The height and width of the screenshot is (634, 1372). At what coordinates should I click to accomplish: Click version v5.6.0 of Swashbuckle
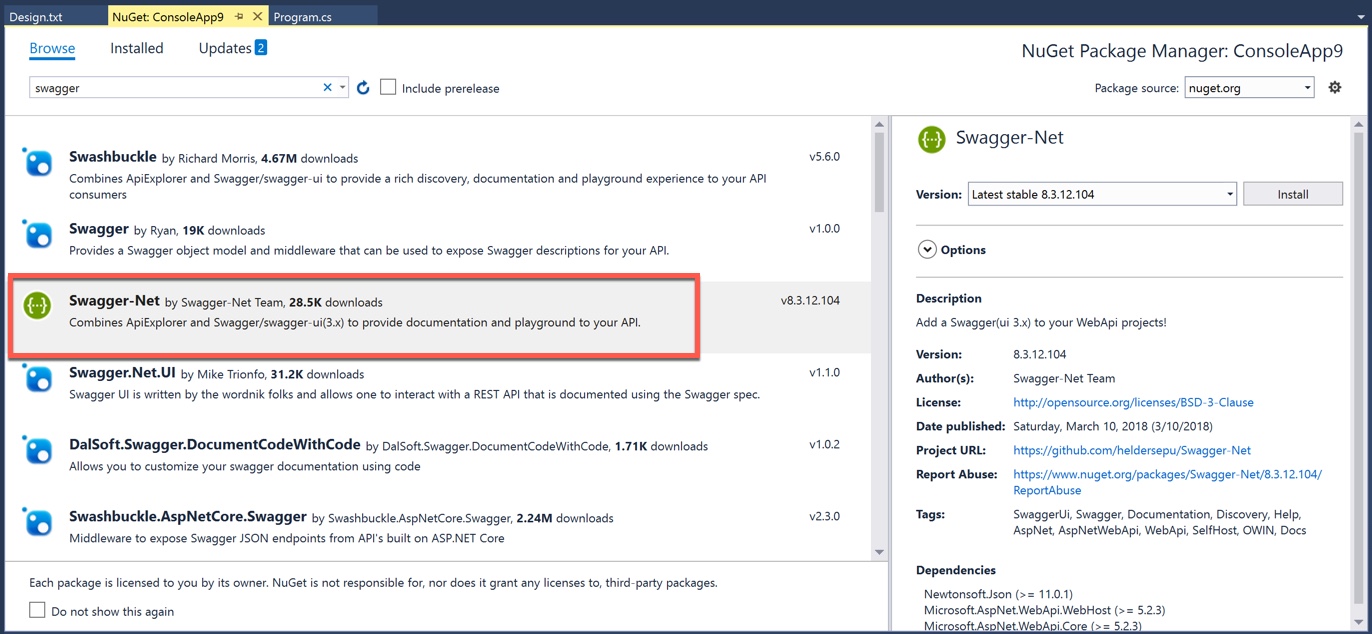[824, 157]
